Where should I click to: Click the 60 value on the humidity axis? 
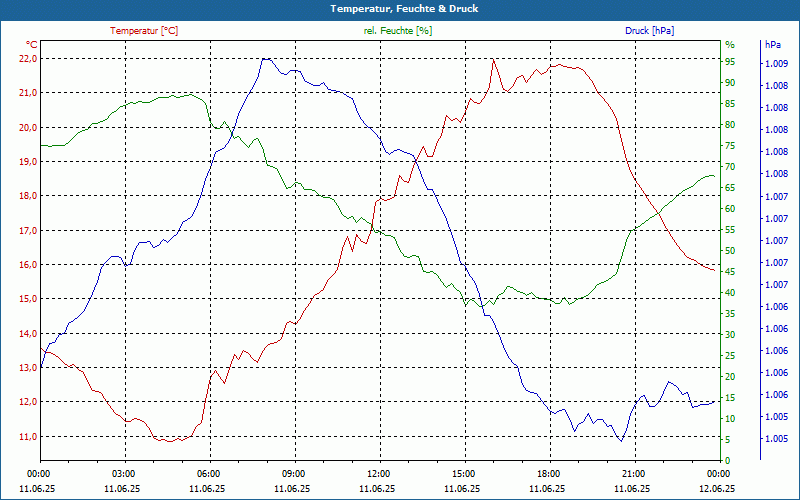(730, 209)
